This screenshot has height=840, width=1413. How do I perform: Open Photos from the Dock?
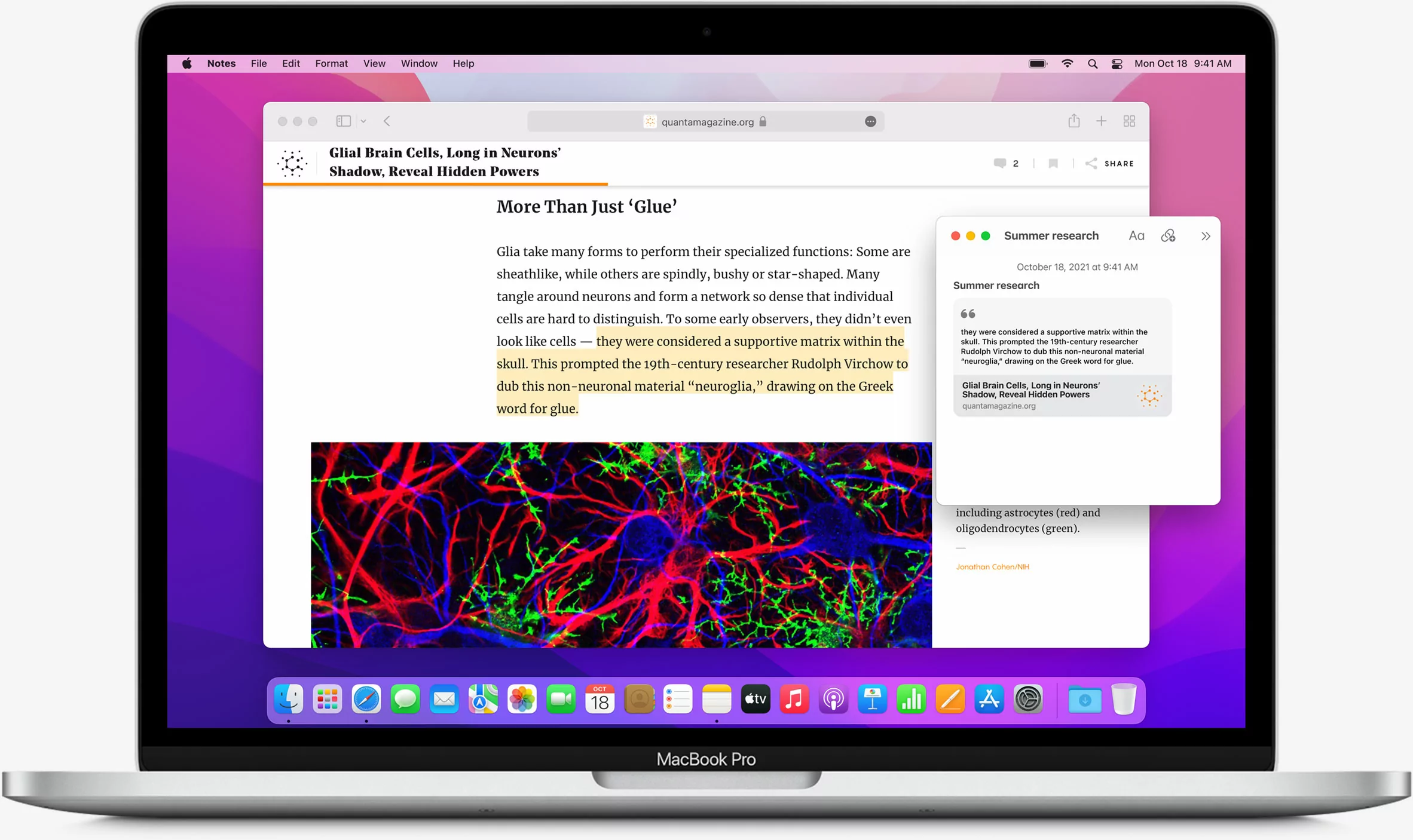pyautogui.click(x=522, y=699)
